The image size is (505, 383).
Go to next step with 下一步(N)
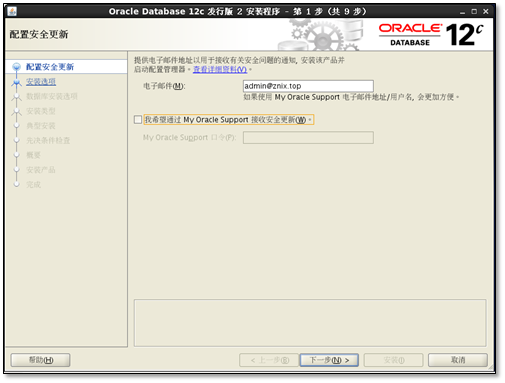point(329,360)
